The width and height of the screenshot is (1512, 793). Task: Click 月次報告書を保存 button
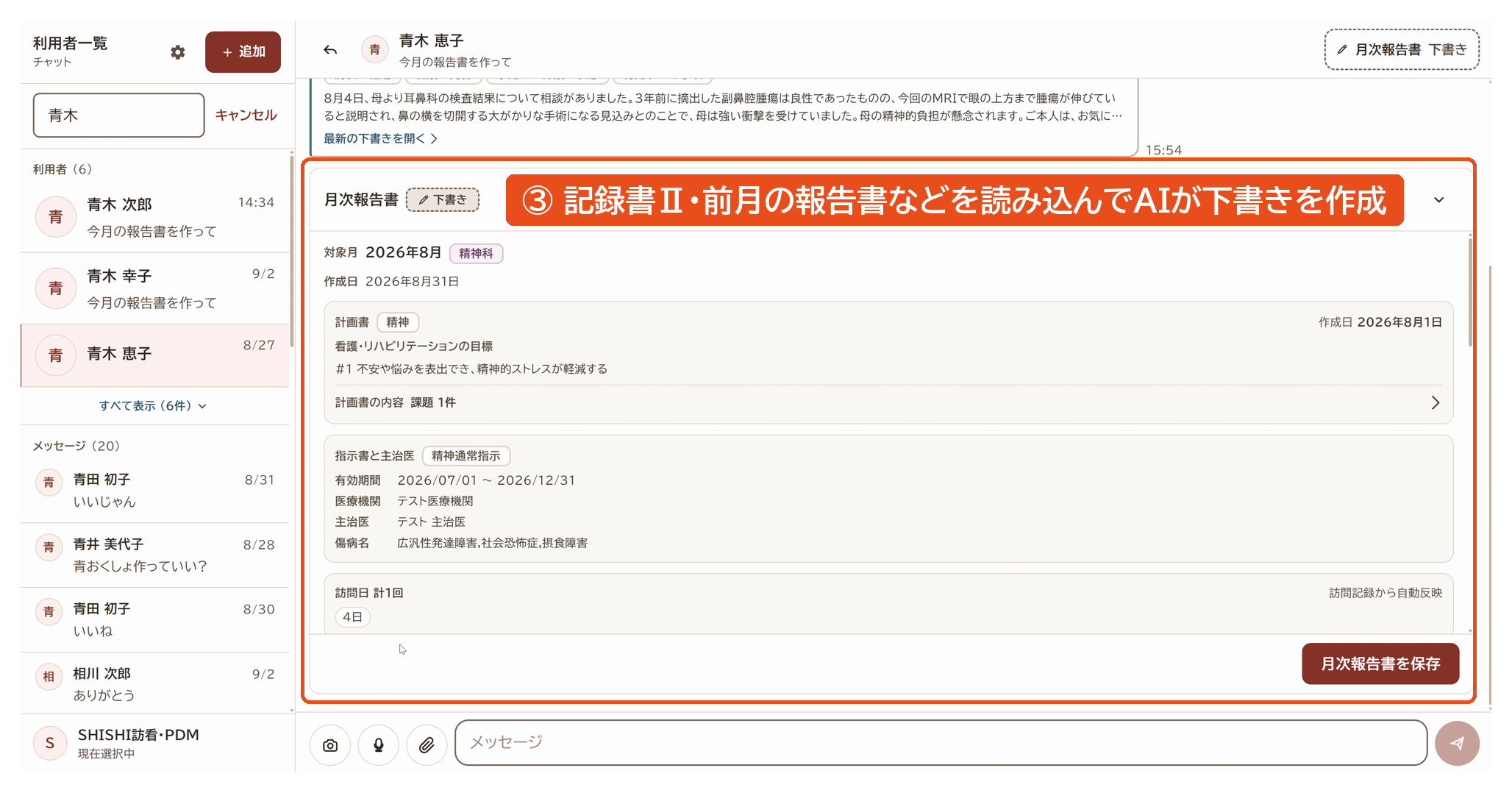[x=1380, y=664]
